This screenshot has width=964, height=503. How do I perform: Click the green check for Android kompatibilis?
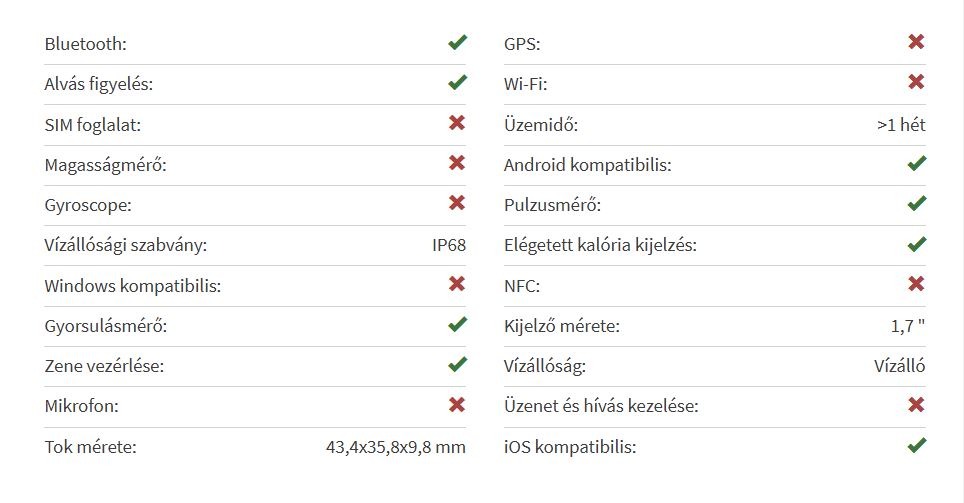[916, 163]
